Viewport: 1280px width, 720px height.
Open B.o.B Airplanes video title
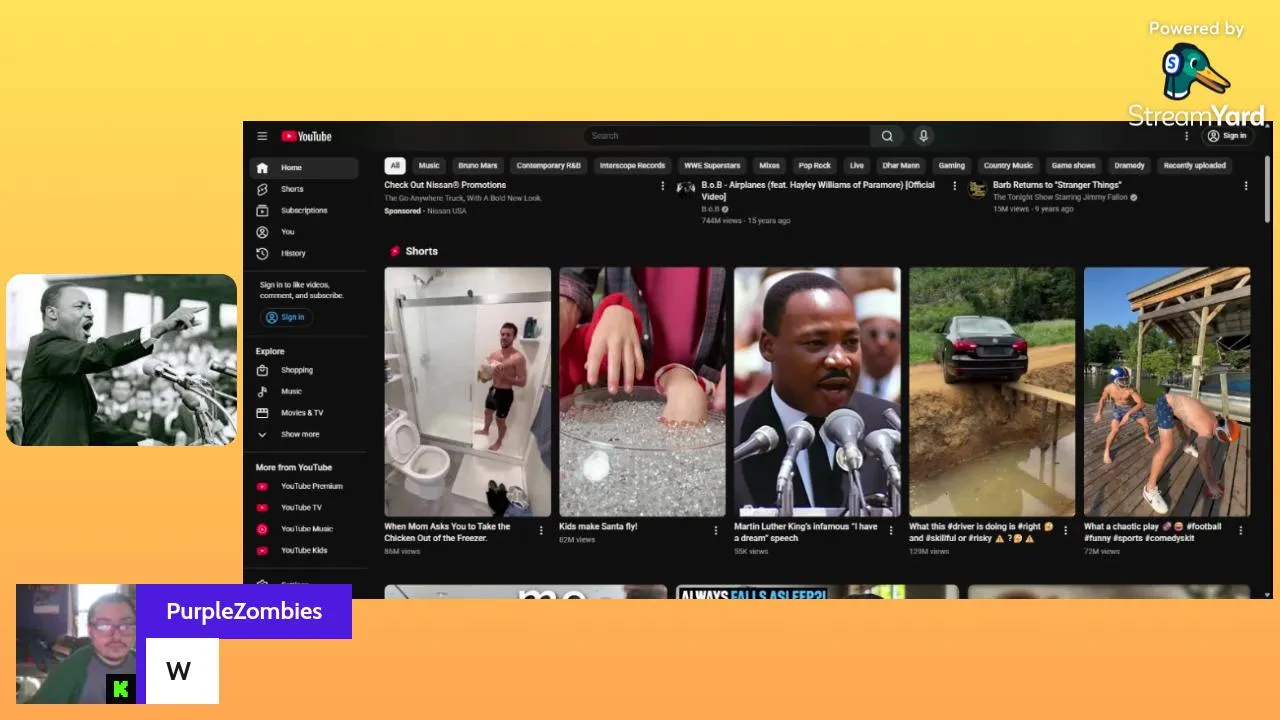[x=818, y=191]
